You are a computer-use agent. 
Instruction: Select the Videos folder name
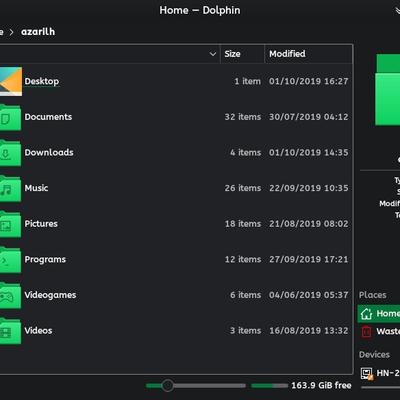point(38,331)
